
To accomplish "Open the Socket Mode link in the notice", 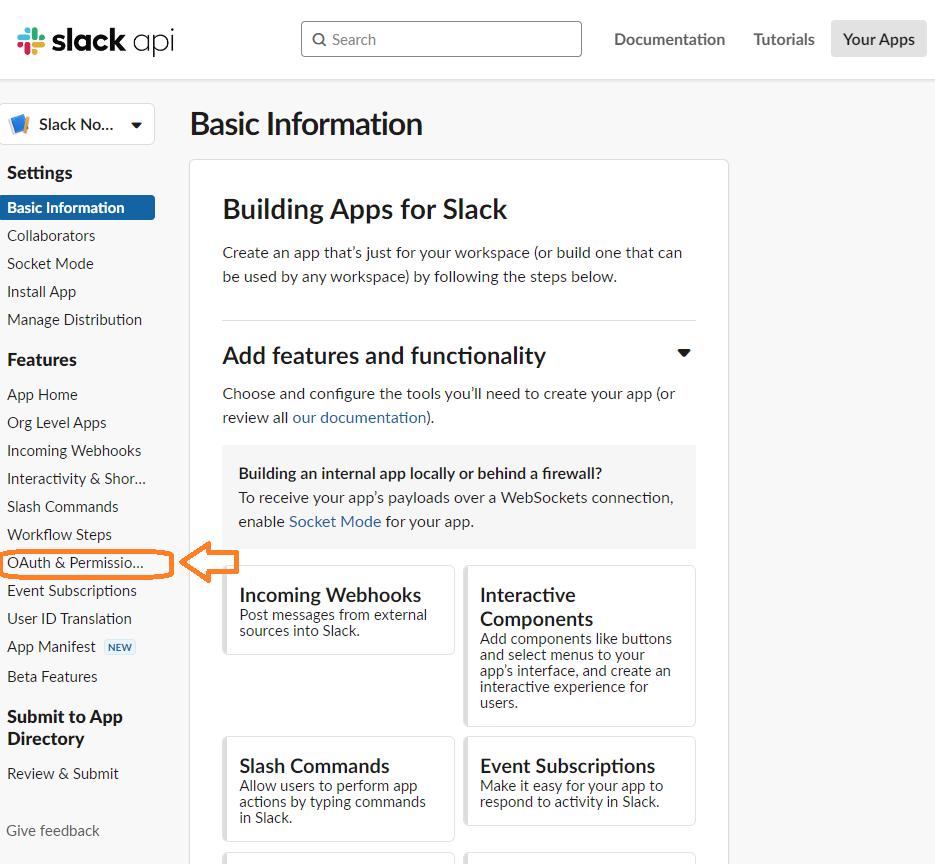I will point(335,521).
